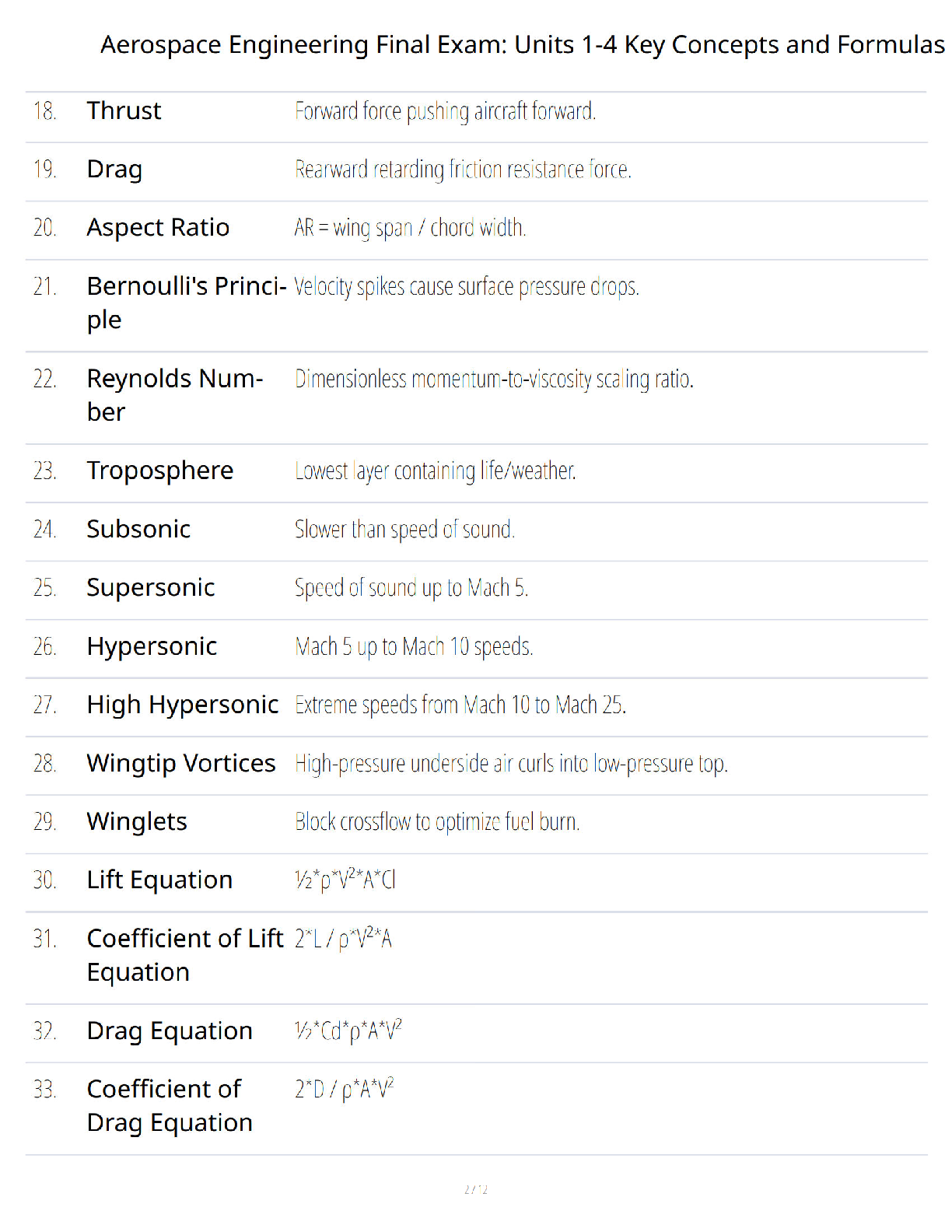Select the Lift Equation formula

pyautogui.click(x=345, y=880)
